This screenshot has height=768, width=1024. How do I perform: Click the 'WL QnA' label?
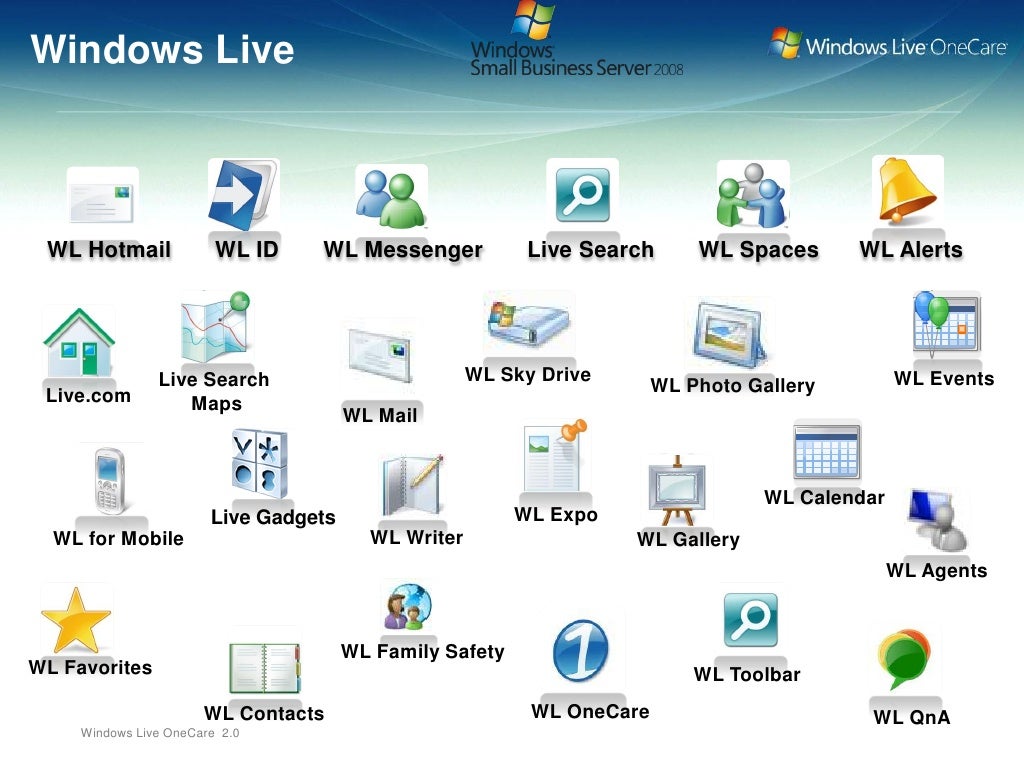pos(912,718)
